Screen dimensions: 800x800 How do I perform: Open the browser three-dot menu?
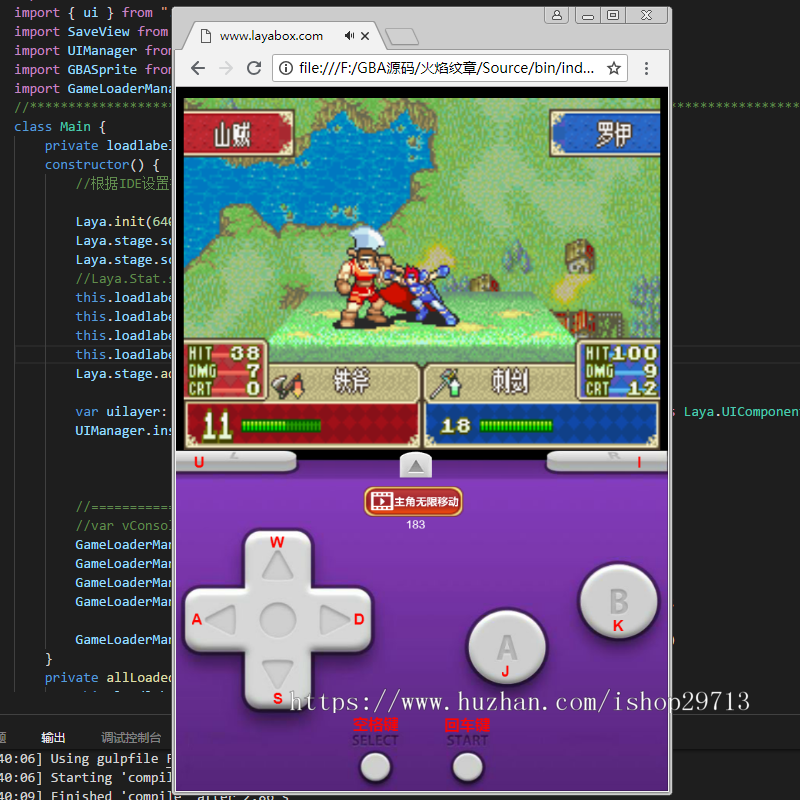pos(646,68)
